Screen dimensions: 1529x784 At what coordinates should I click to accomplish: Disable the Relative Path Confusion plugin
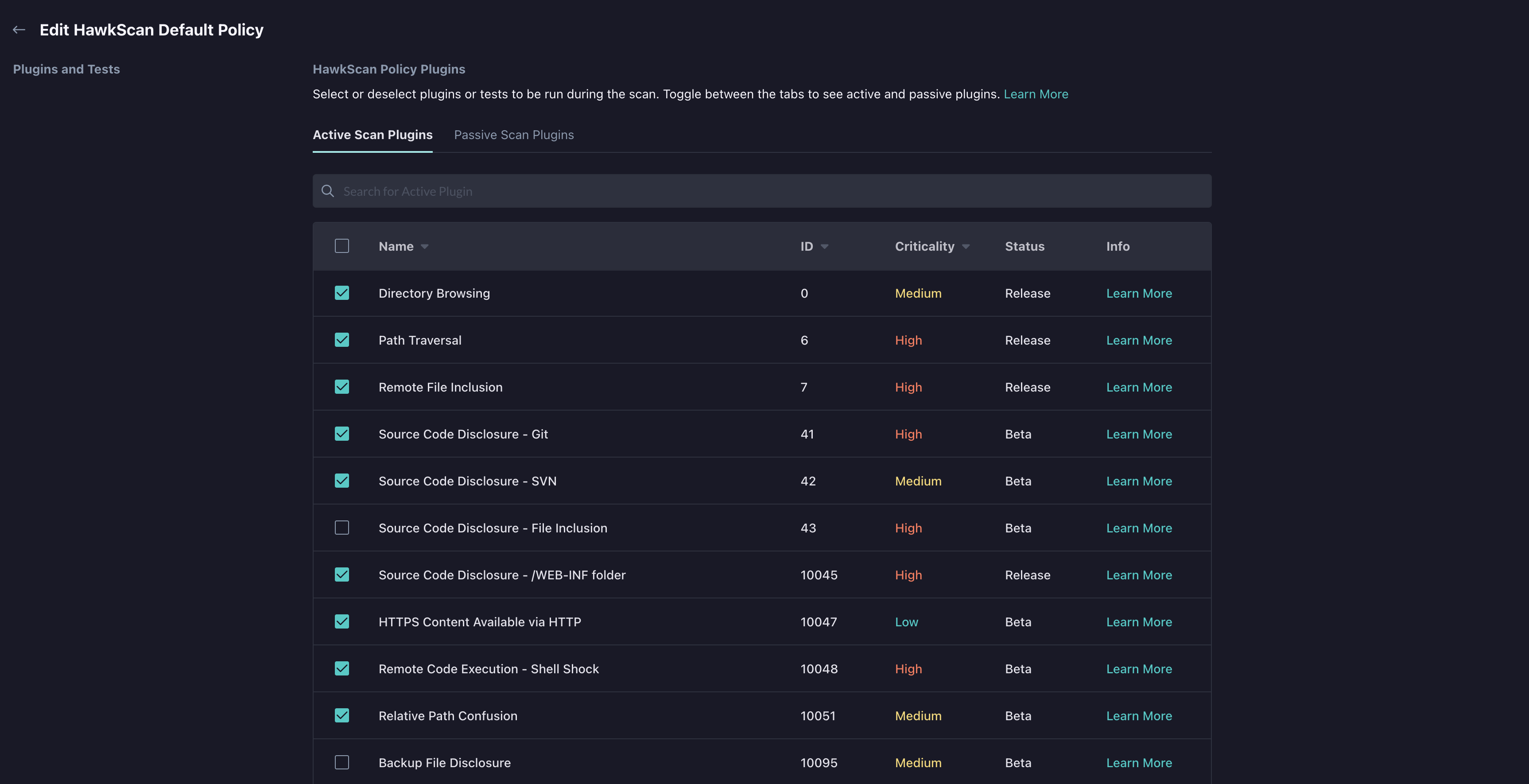[x=342, y=715]
